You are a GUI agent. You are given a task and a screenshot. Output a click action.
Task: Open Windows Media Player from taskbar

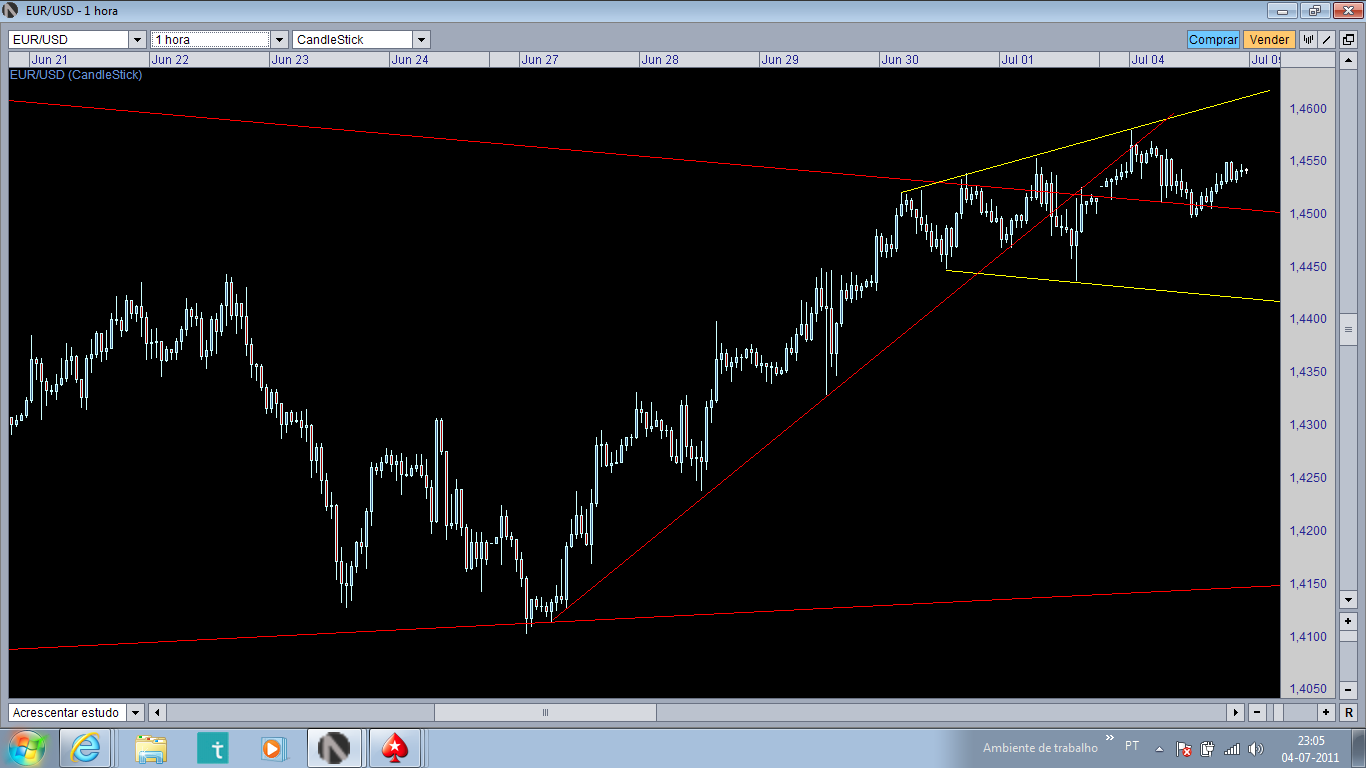coord(273,747)
